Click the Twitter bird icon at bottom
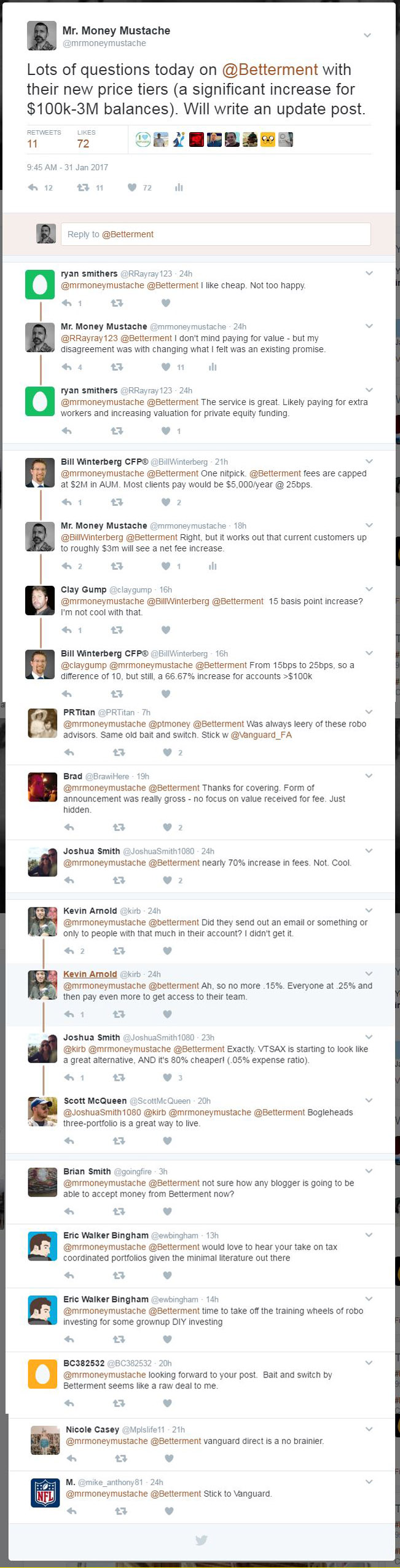 (x=201, y=1540)
